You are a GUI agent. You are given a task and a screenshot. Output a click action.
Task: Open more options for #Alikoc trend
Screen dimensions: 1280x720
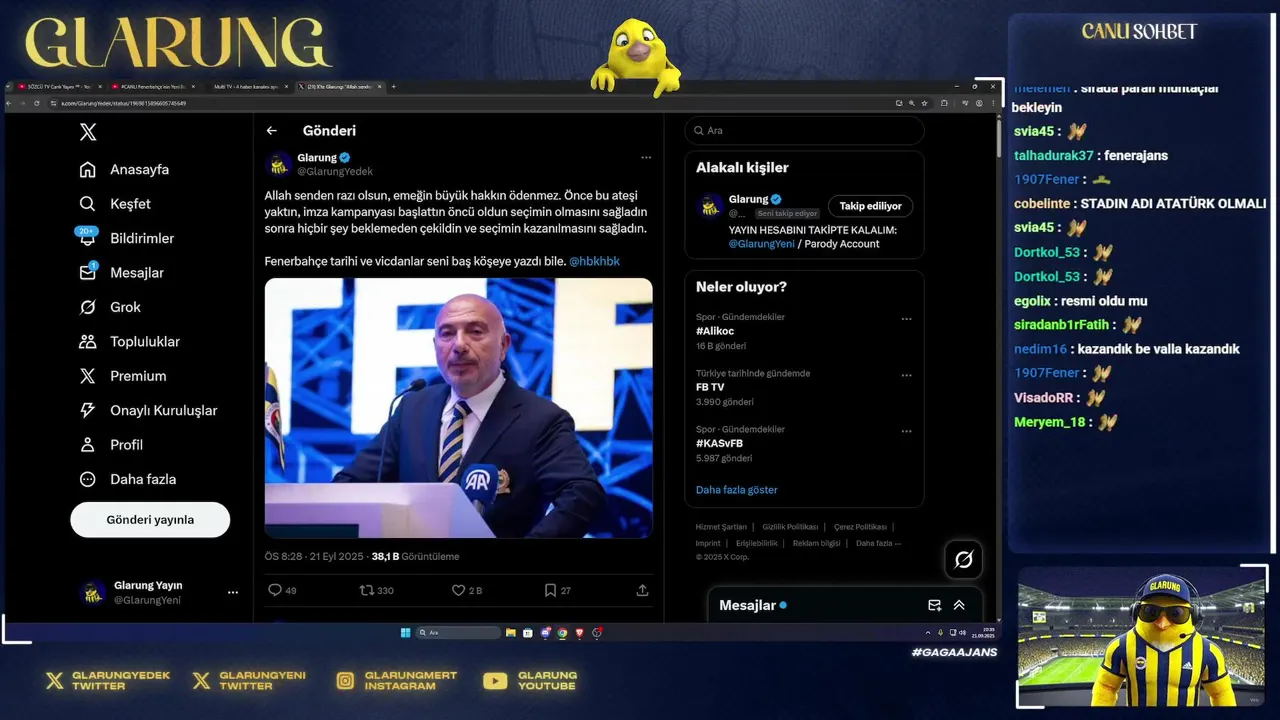[906, 319]
